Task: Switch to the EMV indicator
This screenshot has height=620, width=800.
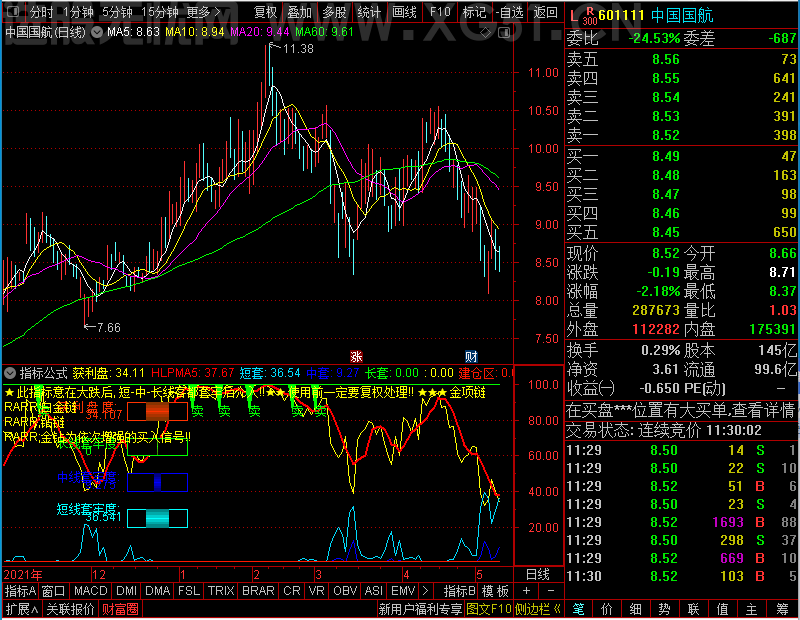Action: 403,591
